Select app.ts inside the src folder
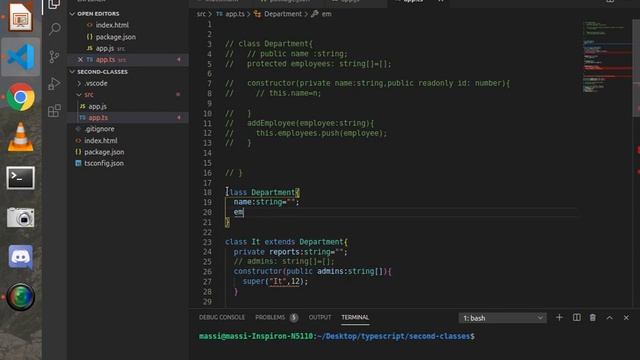Image resolution: width=640 pixels, height=360 pixels. click(98, 118)
